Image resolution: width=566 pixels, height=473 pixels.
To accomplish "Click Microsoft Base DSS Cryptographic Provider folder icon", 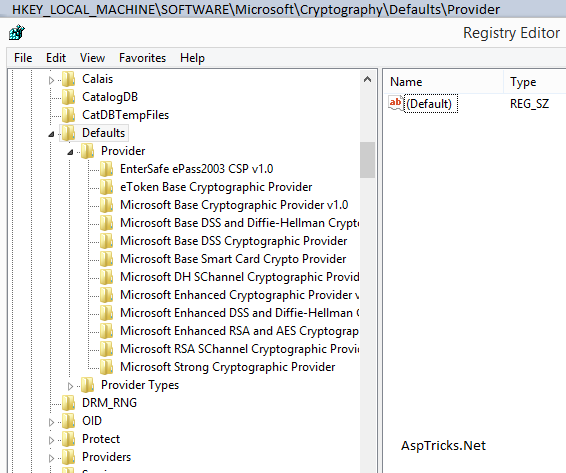I will 106,241.
